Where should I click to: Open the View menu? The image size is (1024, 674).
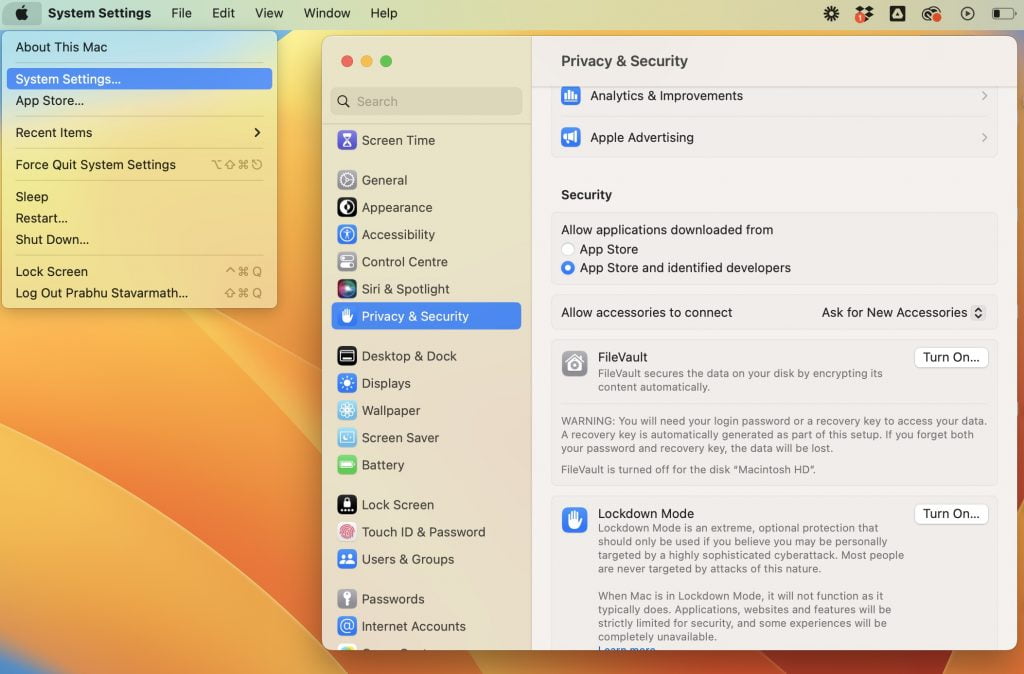(269, 13)
